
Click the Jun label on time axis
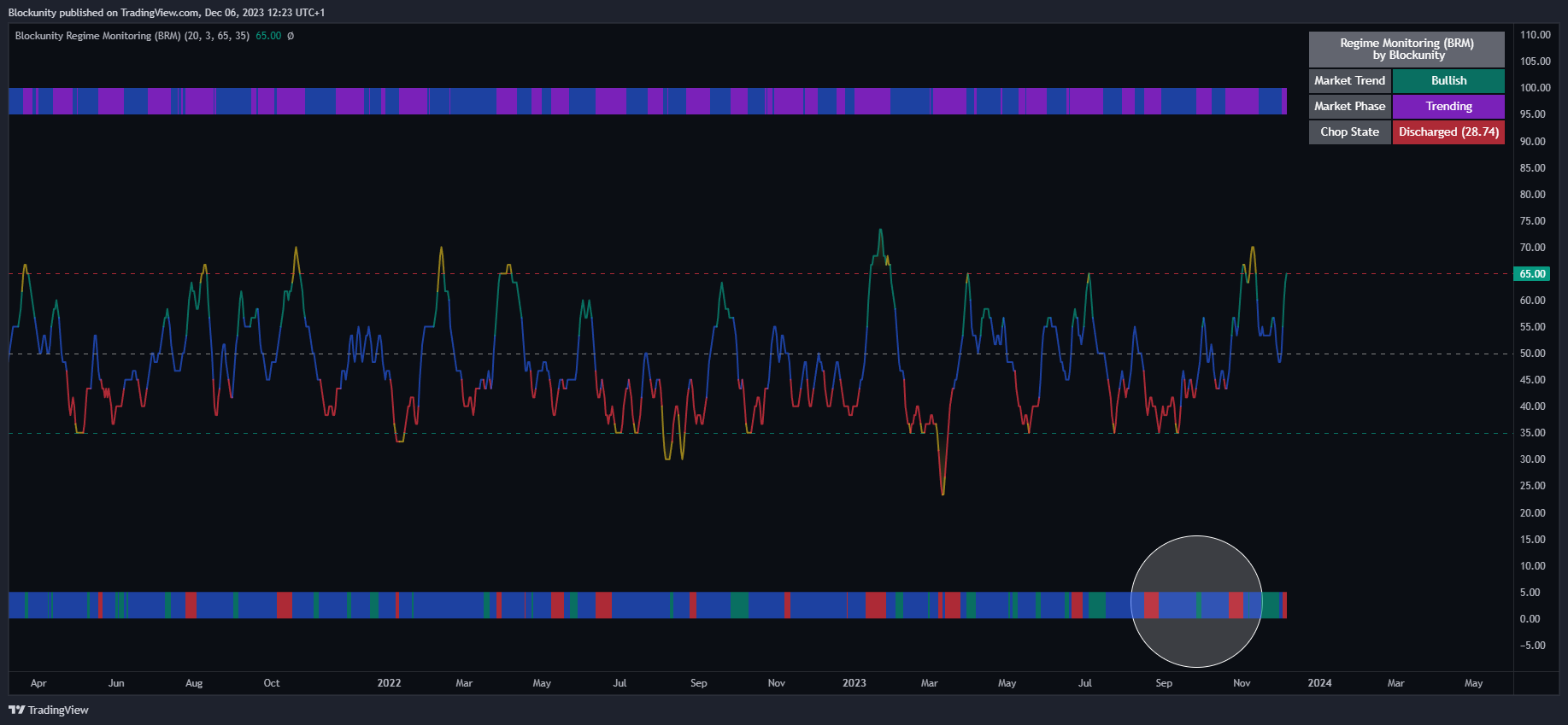point(116,683)
